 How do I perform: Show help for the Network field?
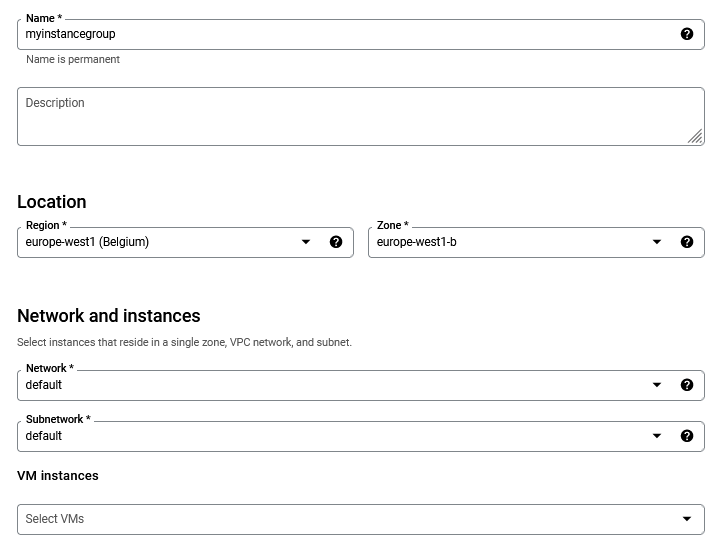[x=687, y=385]
